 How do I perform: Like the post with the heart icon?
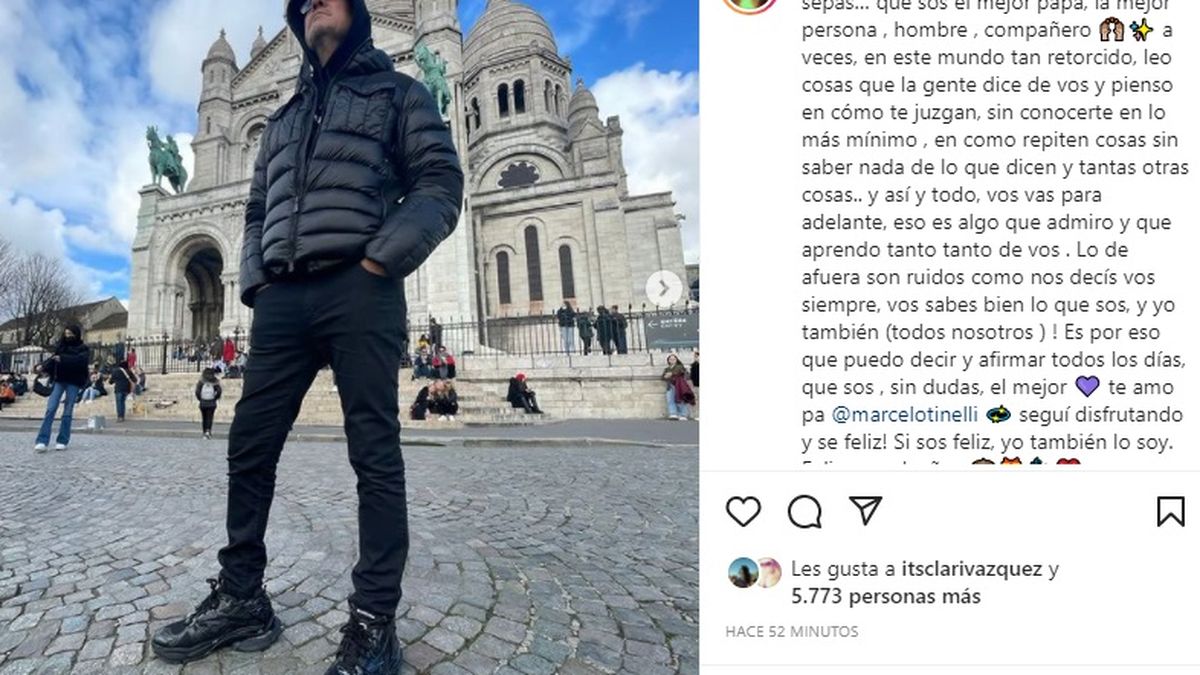743,511
